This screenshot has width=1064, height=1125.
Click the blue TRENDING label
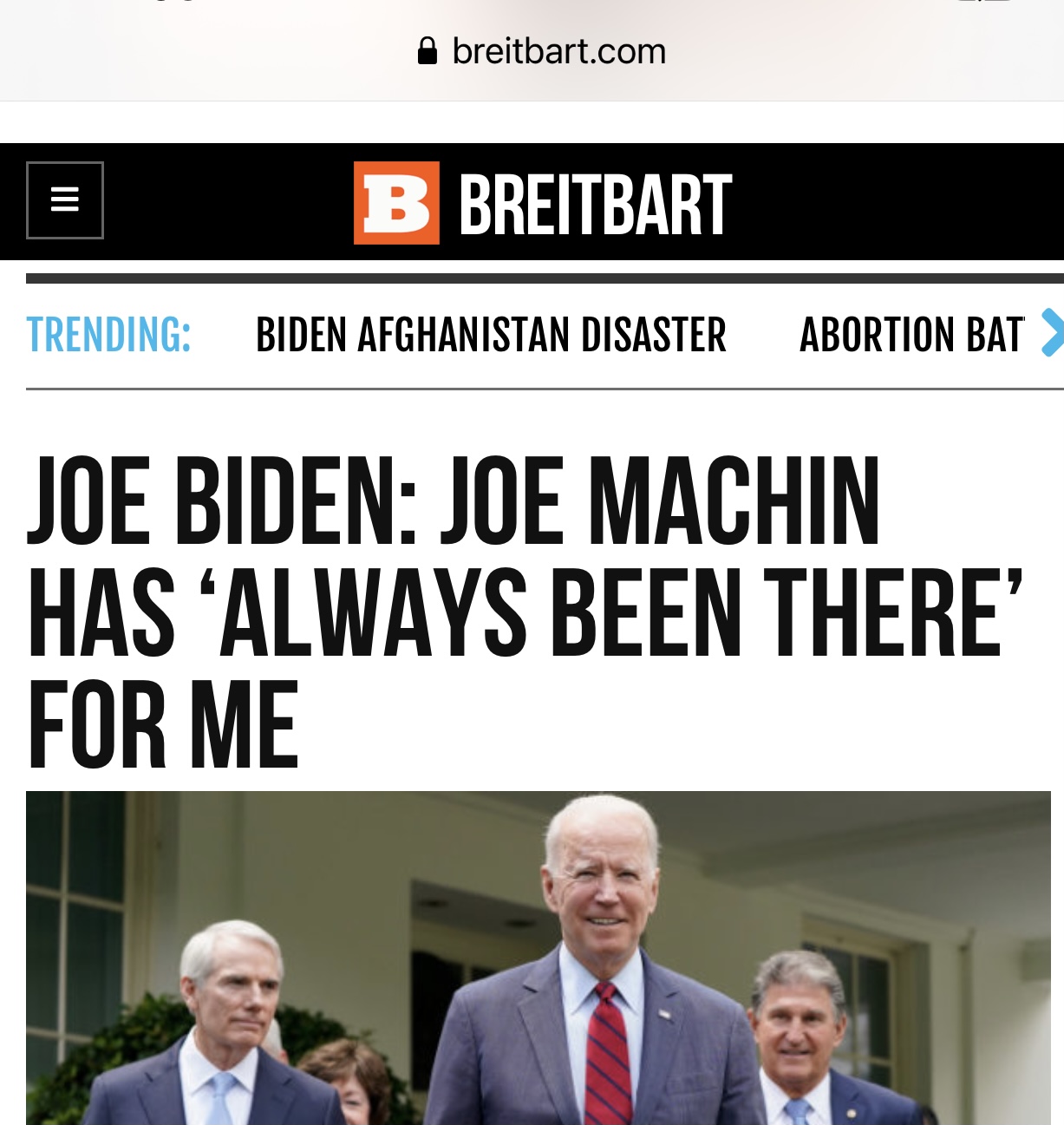tap(108, 335)
